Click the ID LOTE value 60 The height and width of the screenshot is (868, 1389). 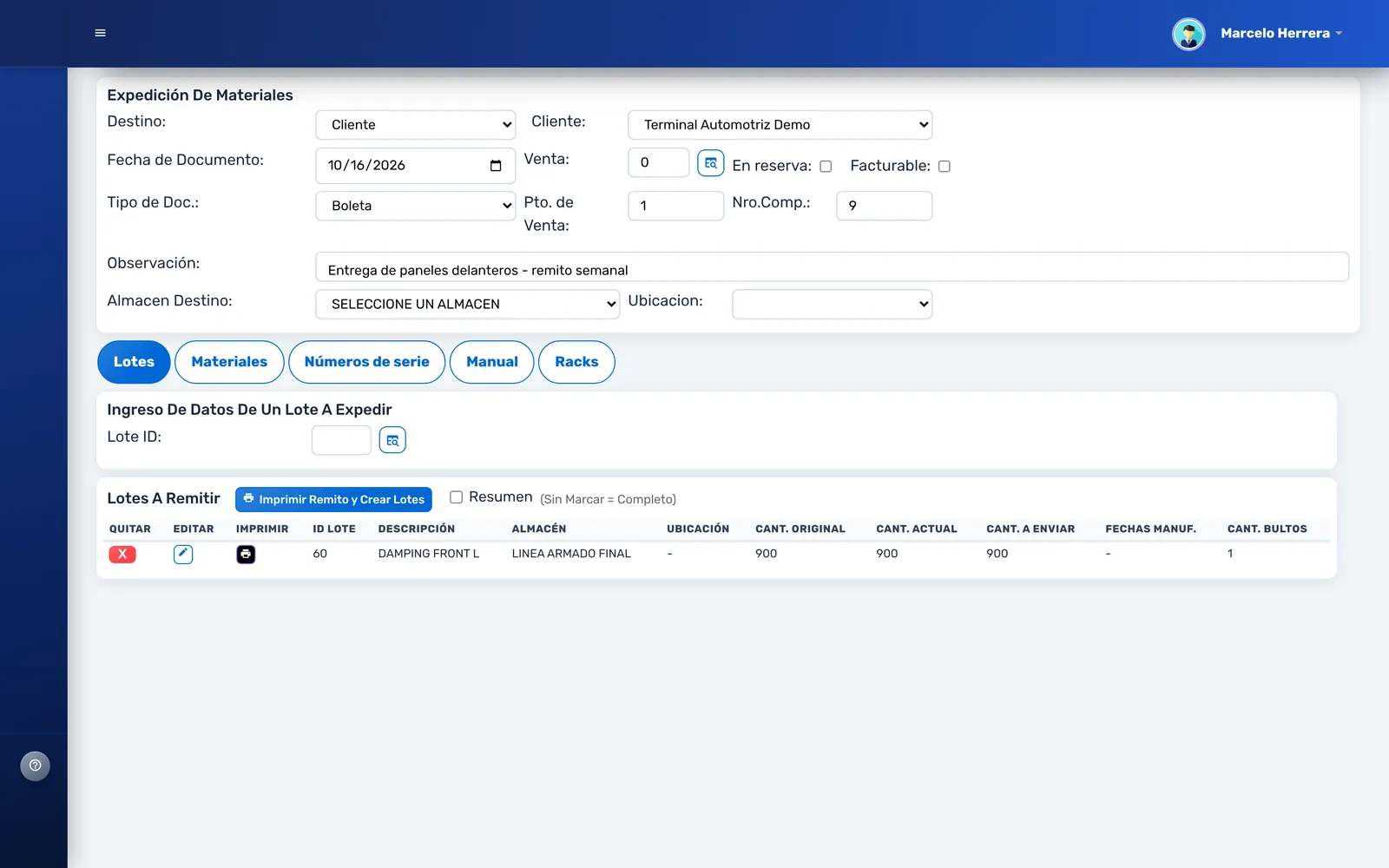tap(320, 554)
